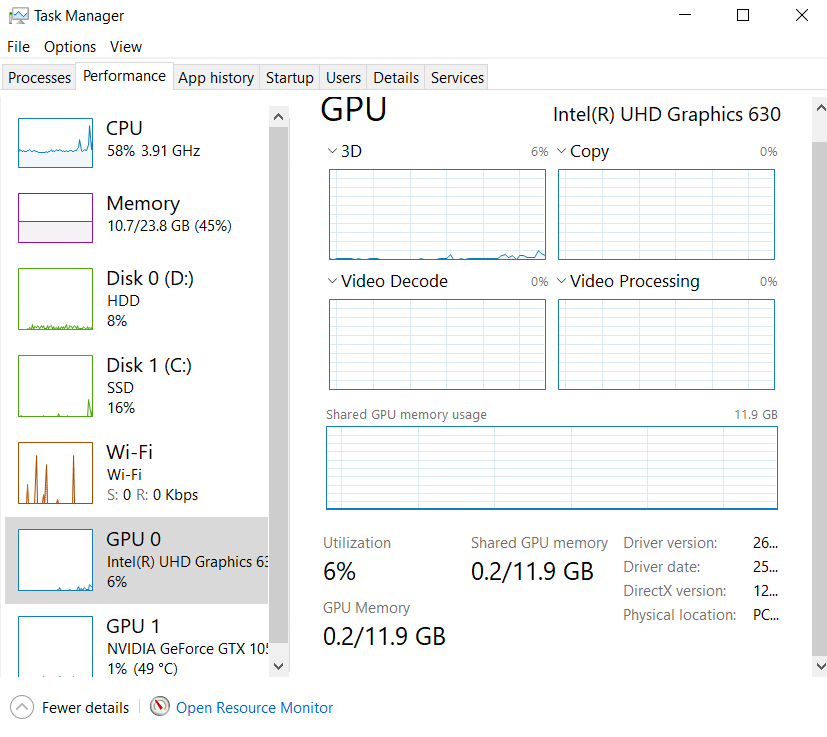The height and width of the screenshot is (737, 827).
Task: Click Open Resource Monitor link
Action: coord(254,707)
